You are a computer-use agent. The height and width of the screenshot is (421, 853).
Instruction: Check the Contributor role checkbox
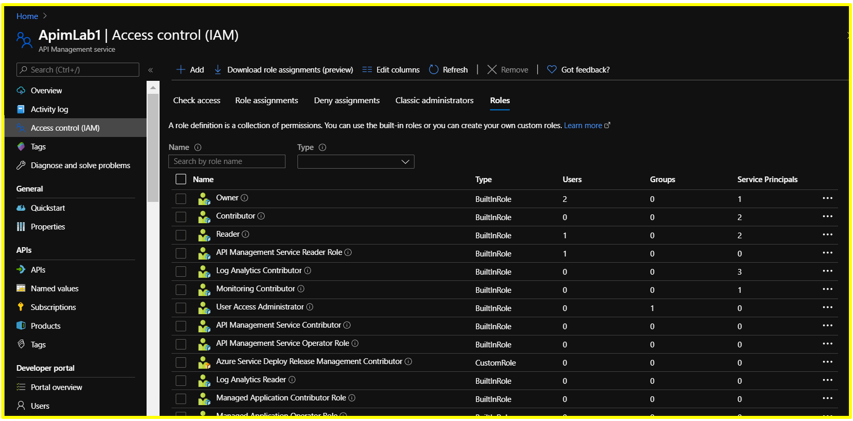coord(181,217)
